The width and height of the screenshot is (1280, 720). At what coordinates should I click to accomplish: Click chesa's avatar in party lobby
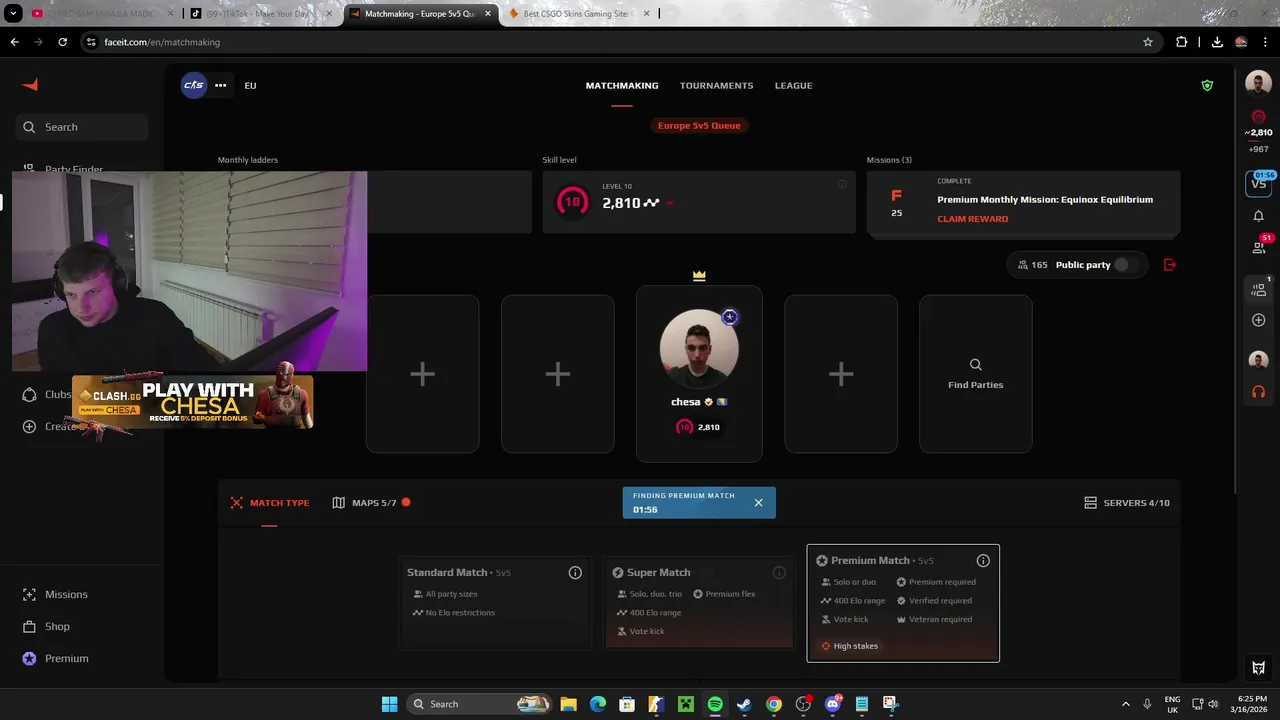tap(699, 349)
